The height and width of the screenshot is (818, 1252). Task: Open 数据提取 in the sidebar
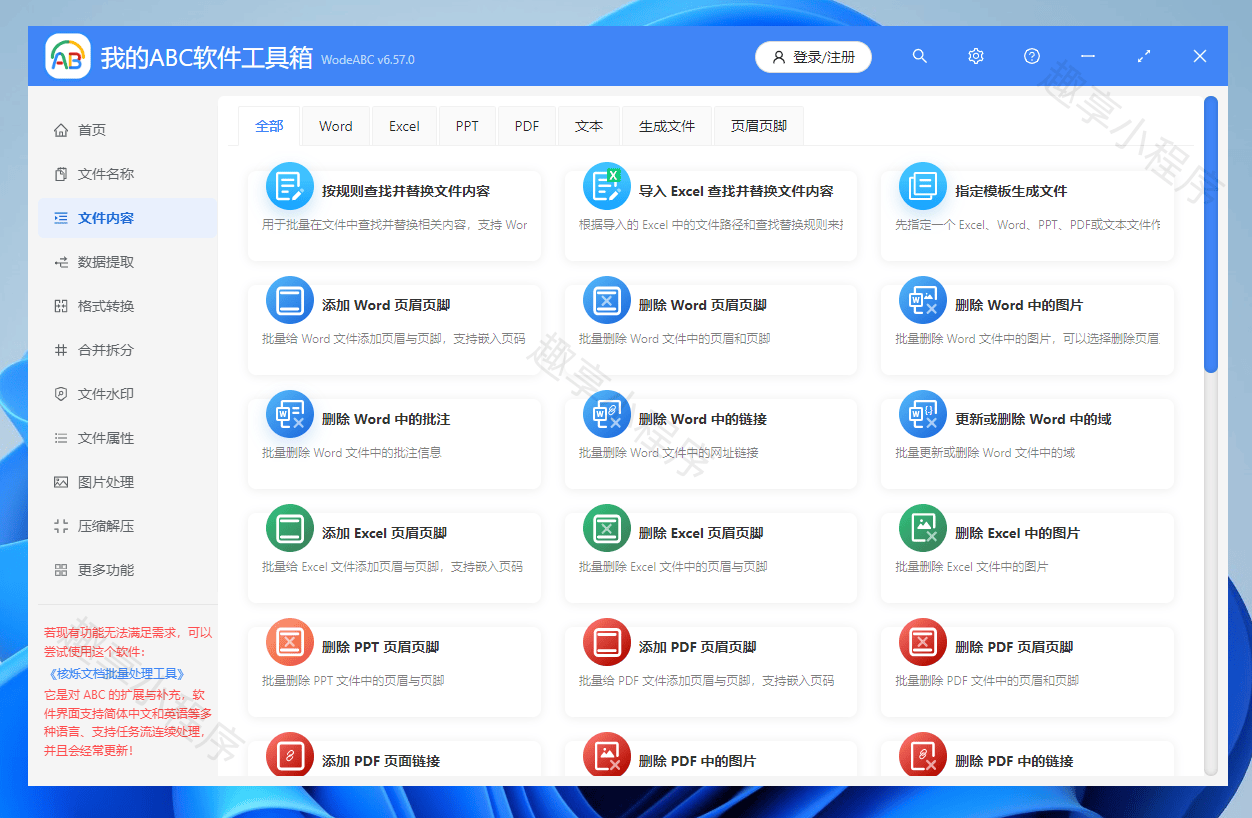[127, 262]
